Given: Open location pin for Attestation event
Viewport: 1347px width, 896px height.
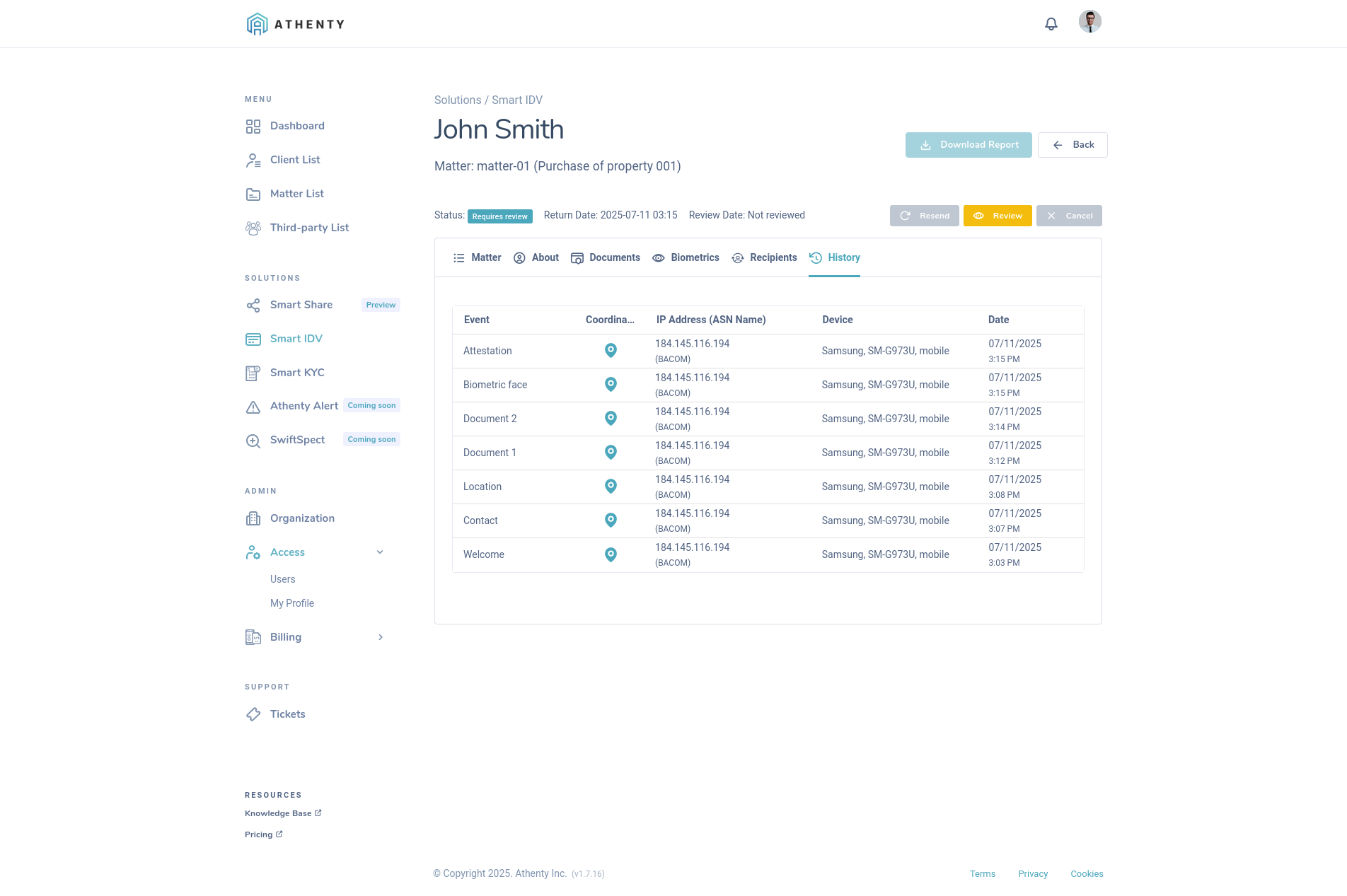Looking at the screenshot, I should tap(611, 351).
